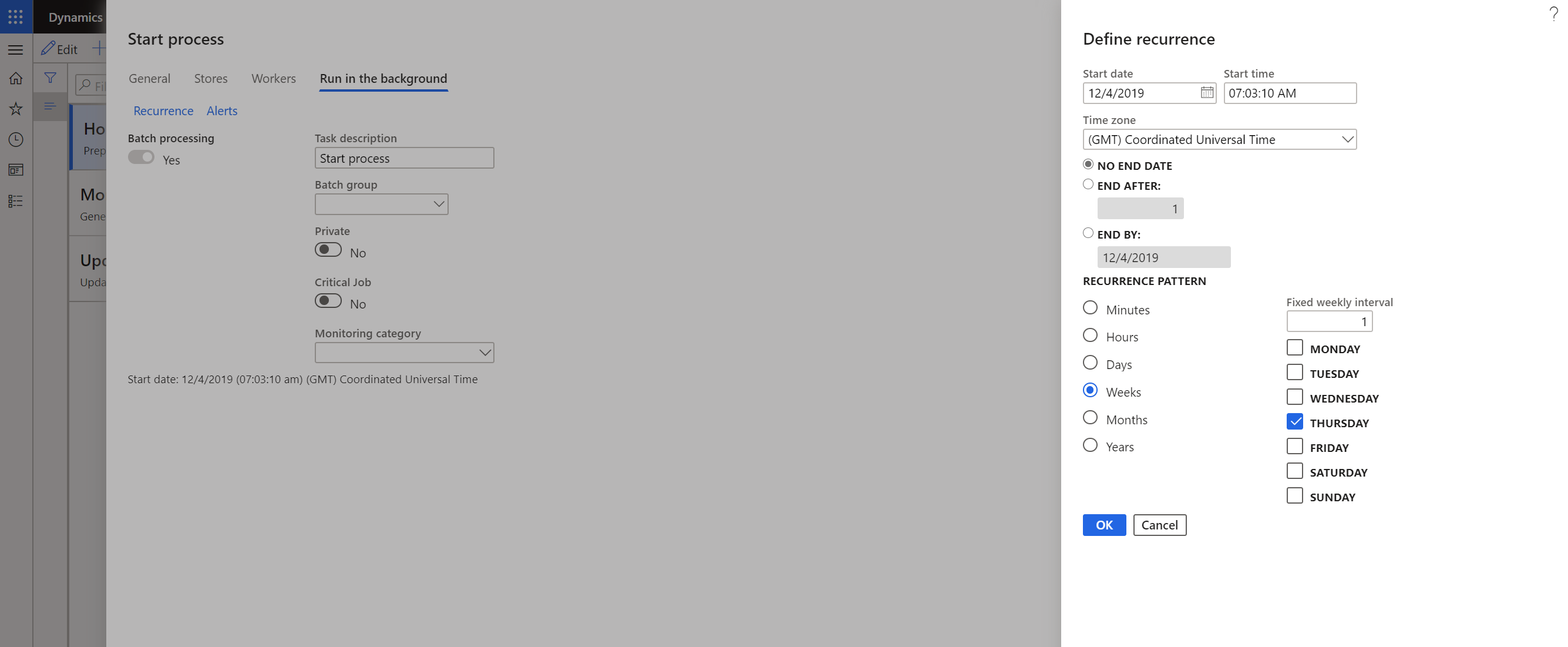Select the Weeks recurrence pattern radio button
1568x647 pixels.
[1090, 390]
